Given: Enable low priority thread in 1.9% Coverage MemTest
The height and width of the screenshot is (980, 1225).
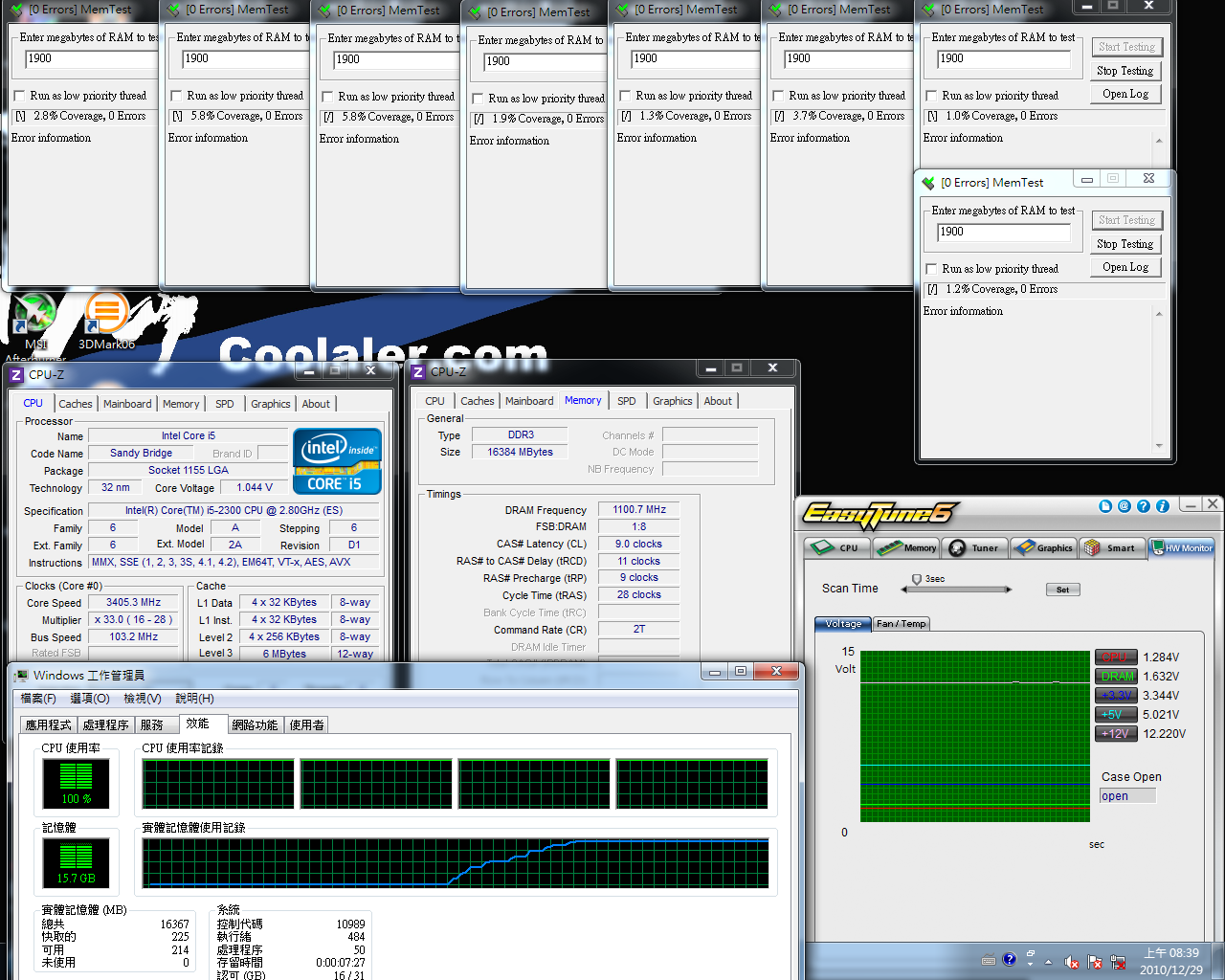Looking at the screenshot, I should pyautogui.click(x=478, y=99).
